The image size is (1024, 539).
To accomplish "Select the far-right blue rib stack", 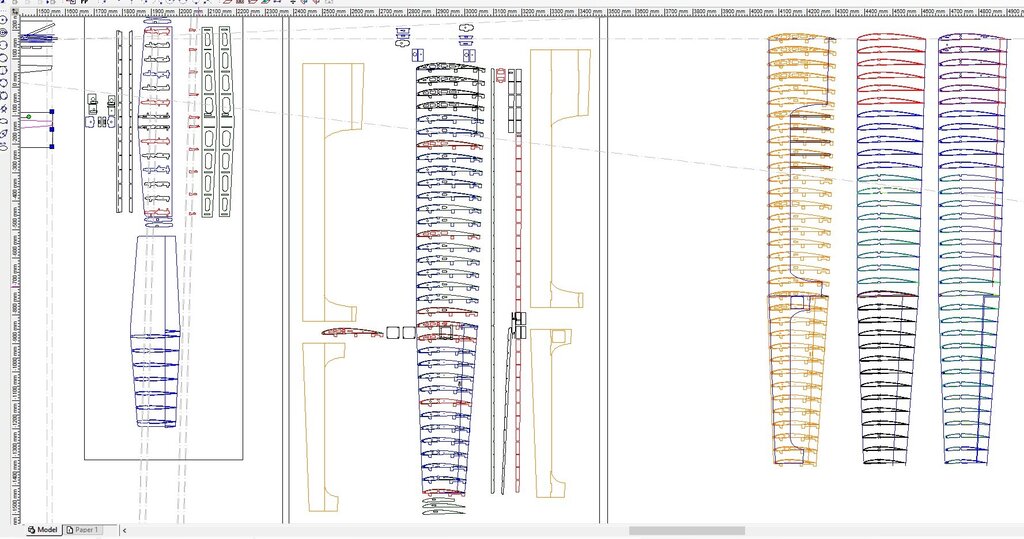I will [970, 250].
